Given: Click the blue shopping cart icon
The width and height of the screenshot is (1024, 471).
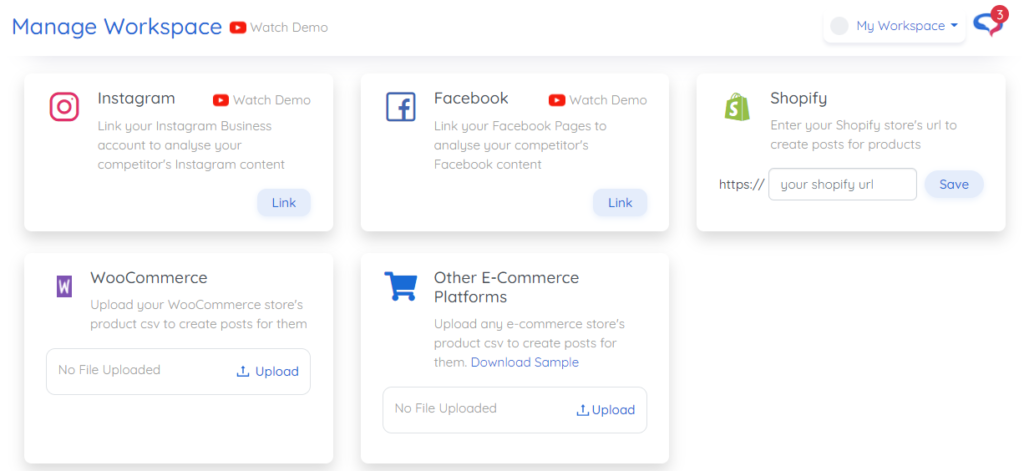Looking at the screenshot, I should pyautogui.click(x=400, y=286).
